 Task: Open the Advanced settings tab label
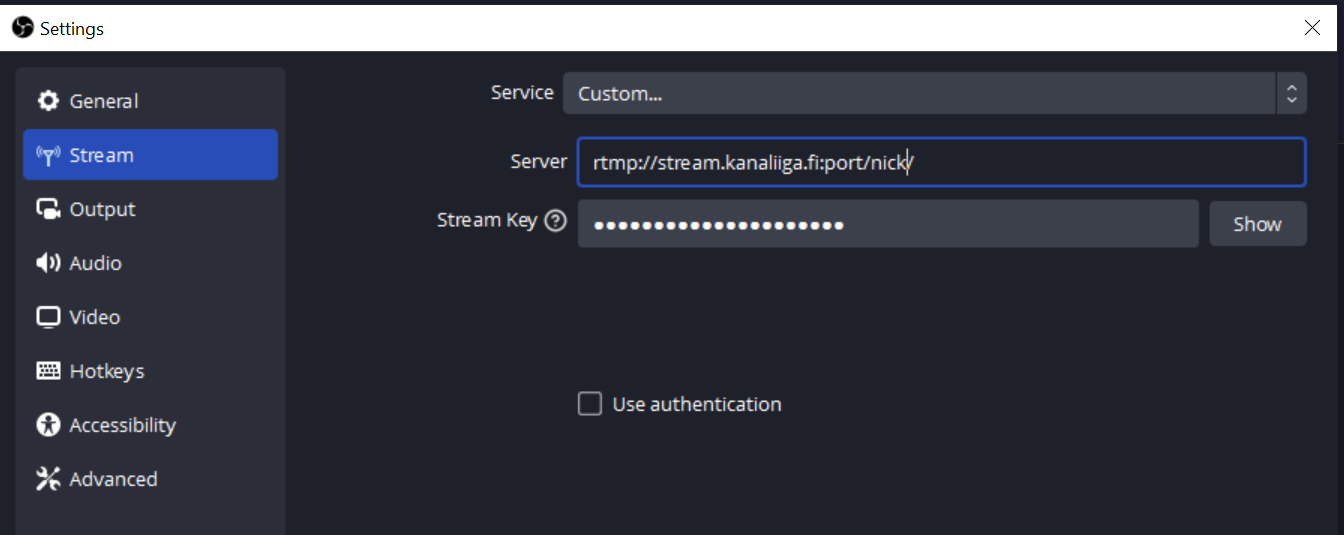tap(113, 479)
